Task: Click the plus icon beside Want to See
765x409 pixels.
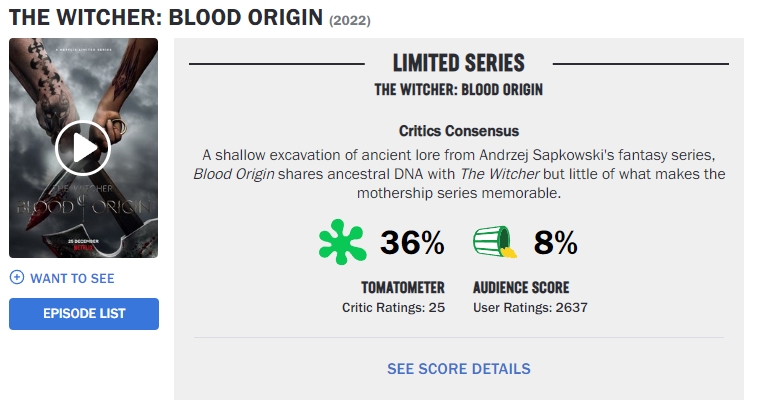Action: pyautogui.click(x=16, y=278)
